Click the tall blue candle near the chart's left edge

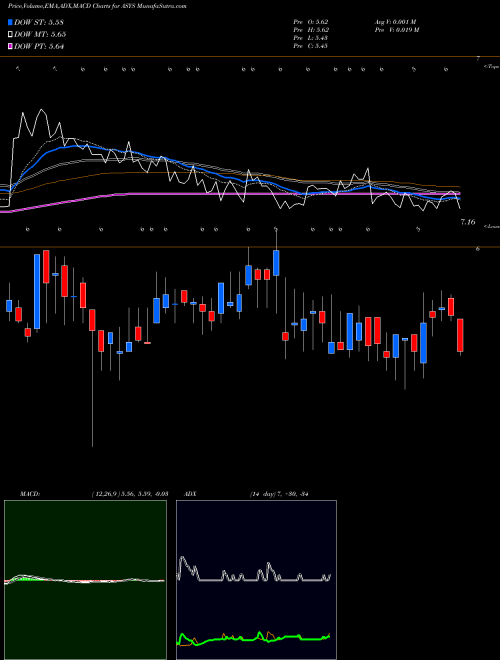pos(37,291)
